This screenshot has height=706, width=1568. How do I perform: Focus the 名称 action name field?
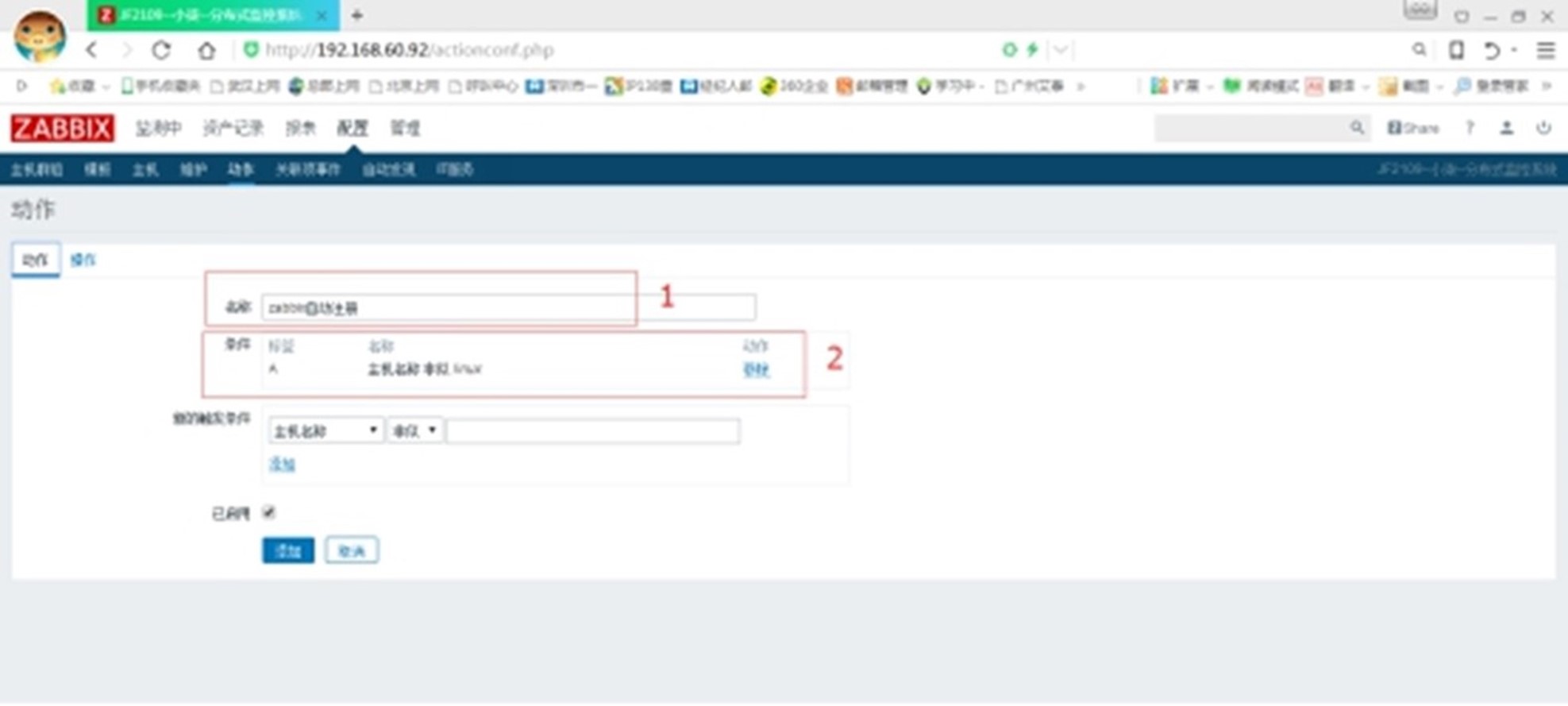point(509,307)
